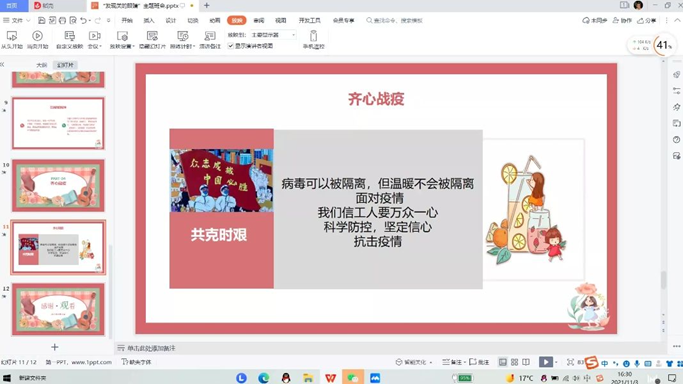
Task: Click the fit-to-window zoom icon
Action: (570, 362)
